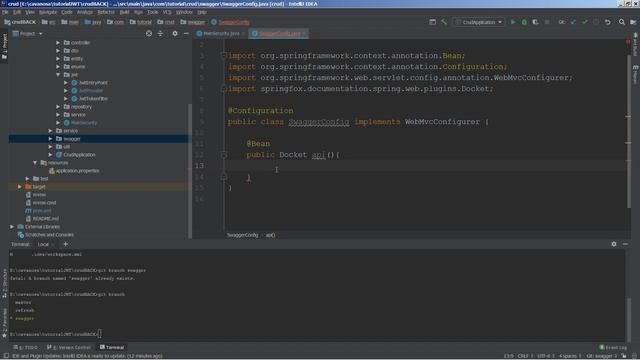Add a new terminal session tab
Viewport: 640px width, 360px height.
point(65,244)
